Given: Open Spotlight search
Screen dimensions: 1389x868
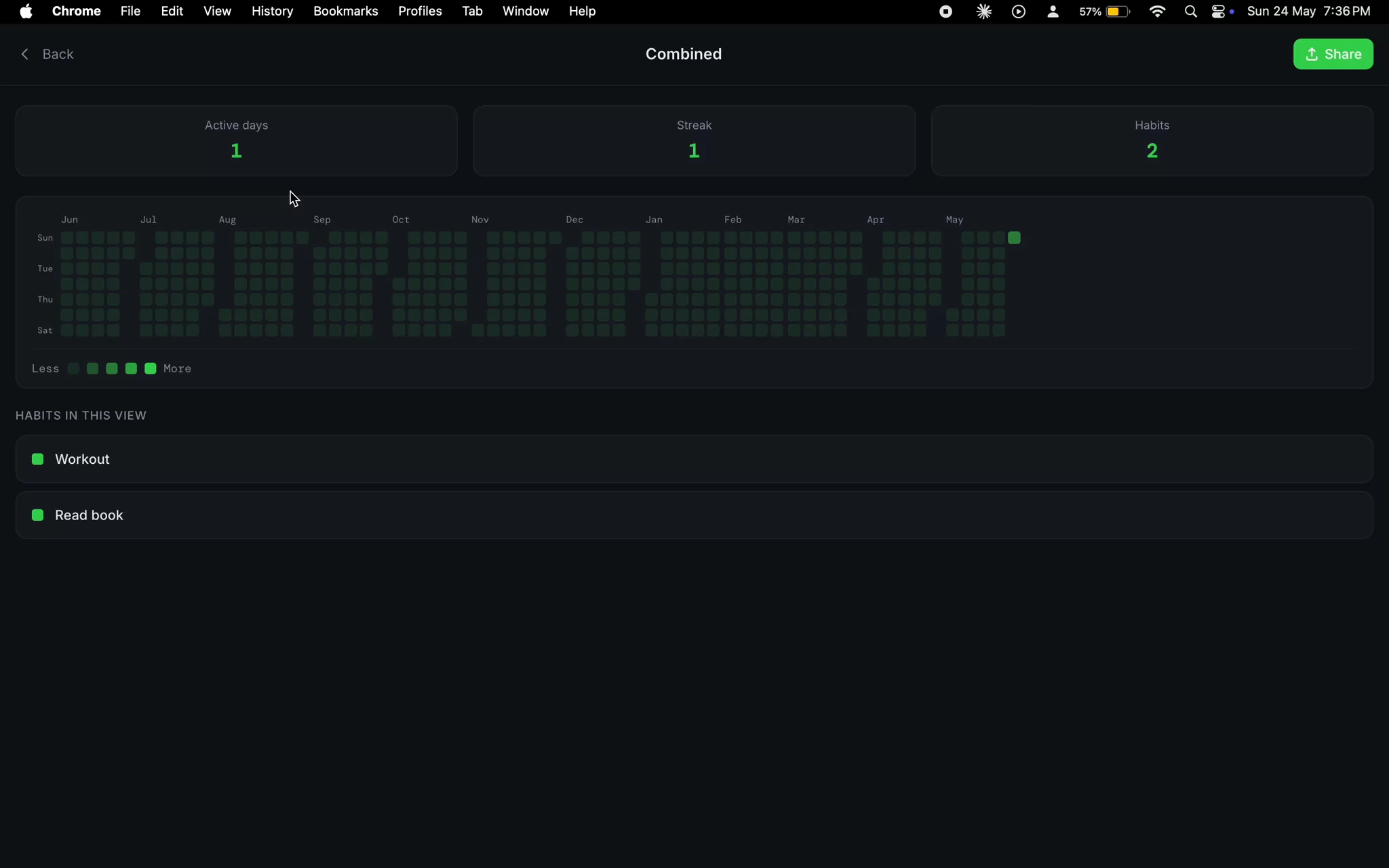Looking at the screenshot, I should (1190, 12).
